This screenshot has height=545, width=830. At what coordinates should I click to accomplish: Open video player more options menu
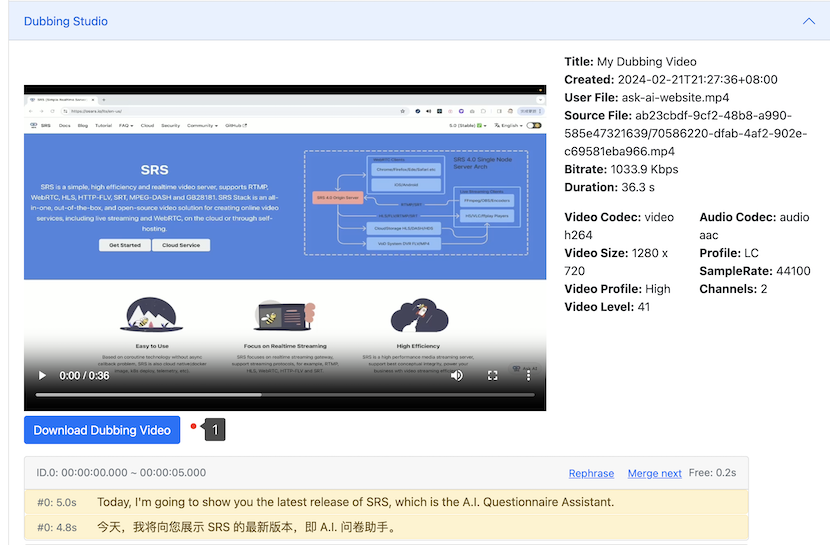point(527,376)
